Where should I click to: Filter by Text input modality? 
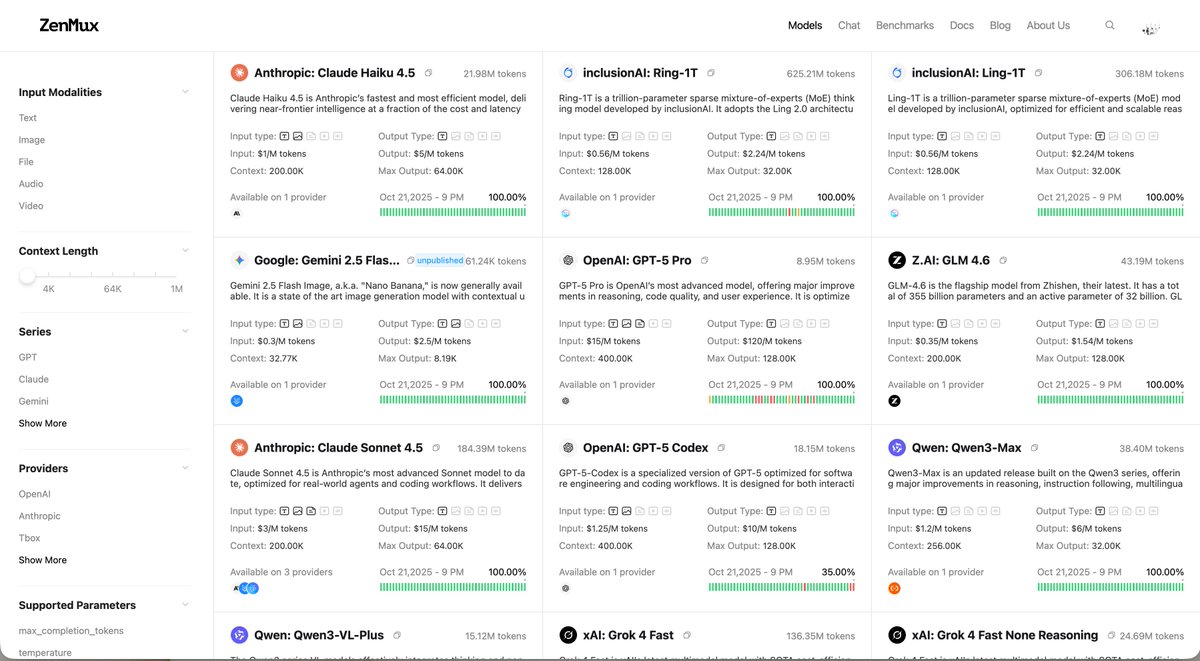(x=28, y=118)
